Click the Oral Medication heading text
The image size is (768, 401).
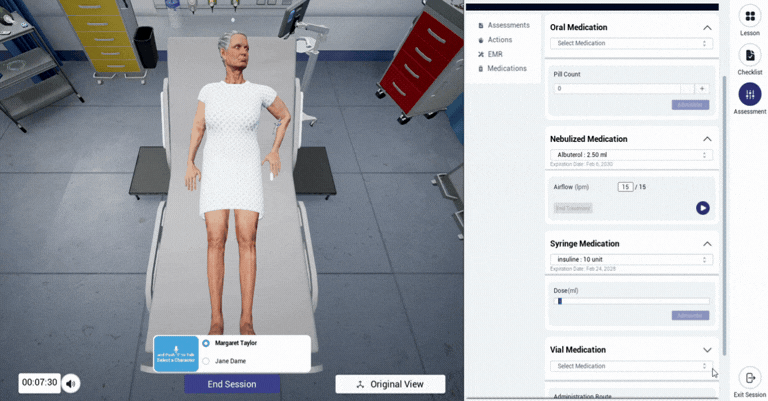point(578,27)
